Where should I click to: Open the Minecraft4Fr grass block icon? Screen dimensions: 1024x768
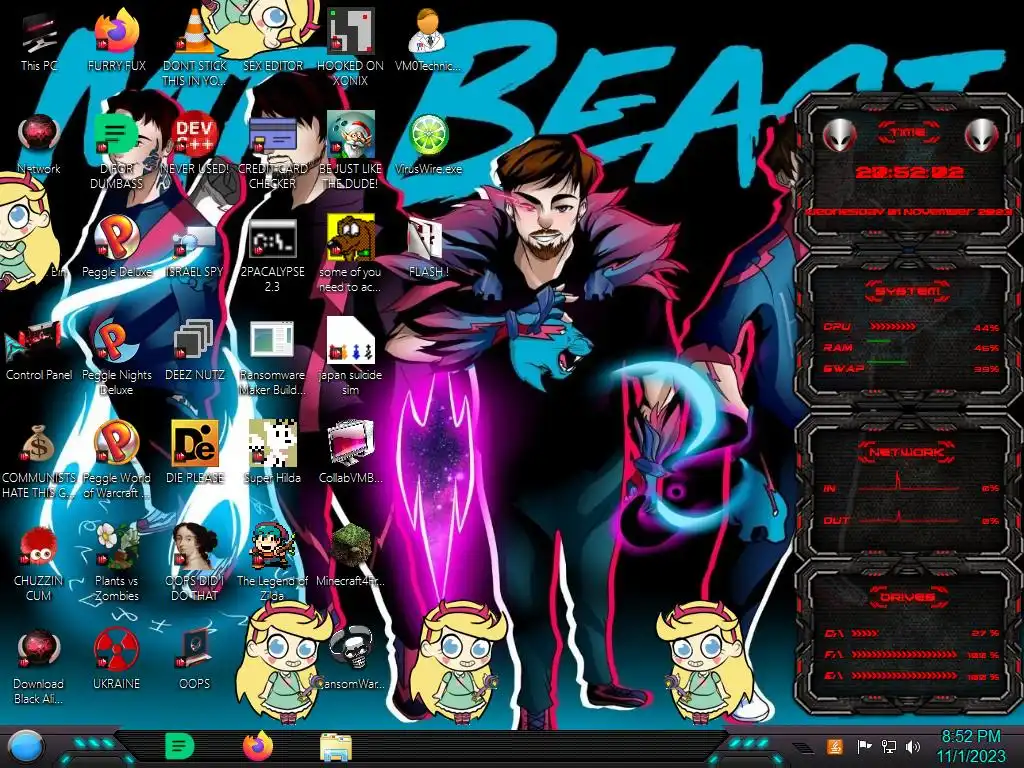[x=350, y=555]
